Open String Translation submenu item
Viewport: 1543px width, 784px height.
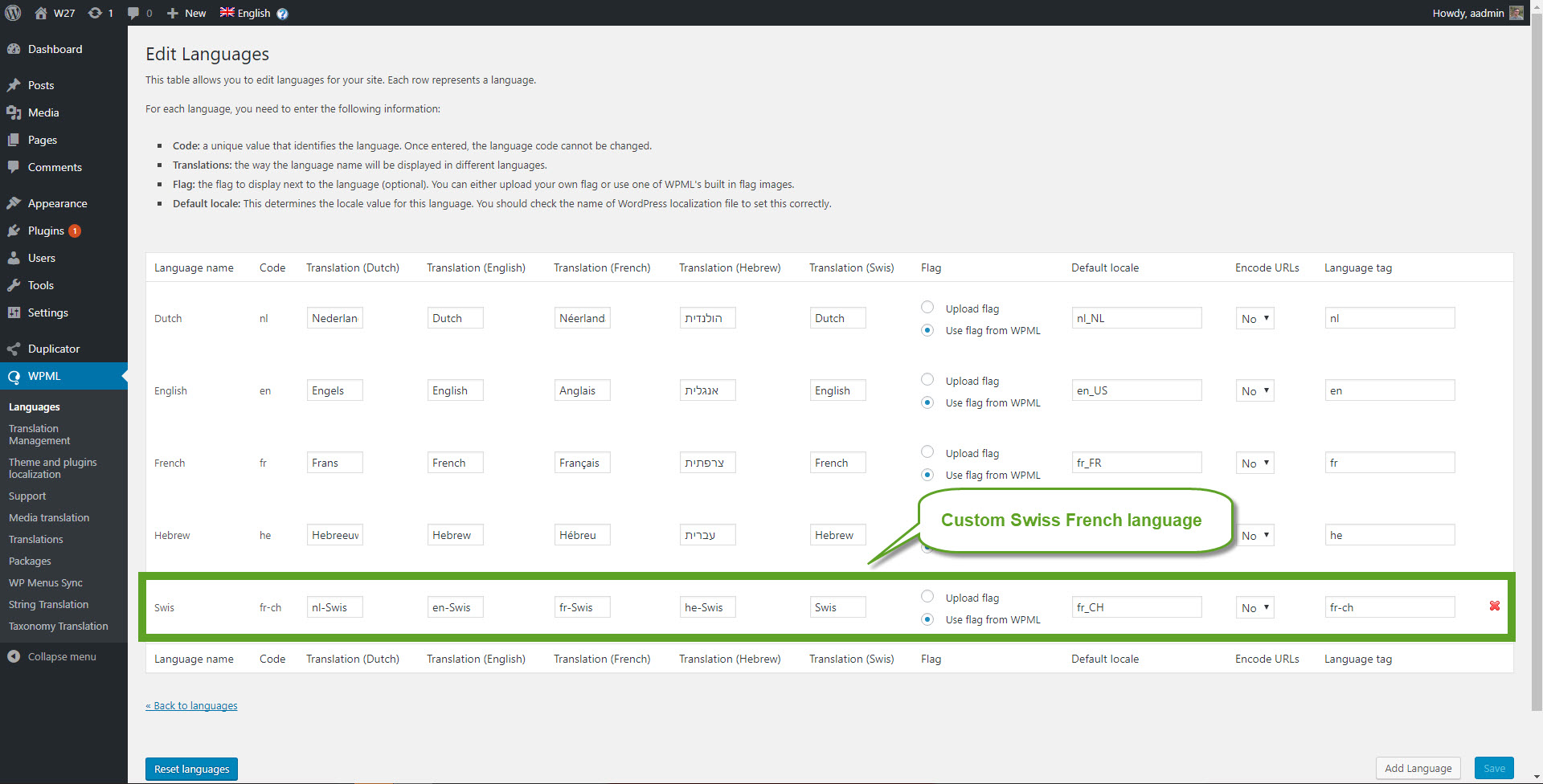[x=48, y=604]
